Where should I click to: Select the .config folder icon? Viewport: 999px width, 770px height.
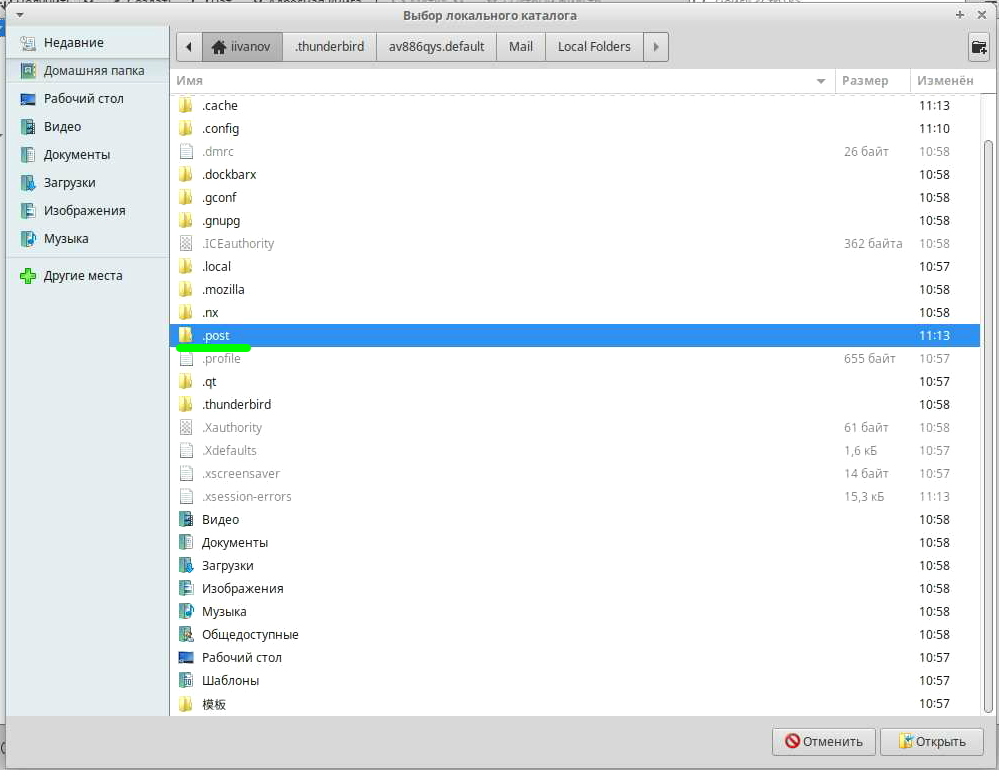click(x=185, y=129)
